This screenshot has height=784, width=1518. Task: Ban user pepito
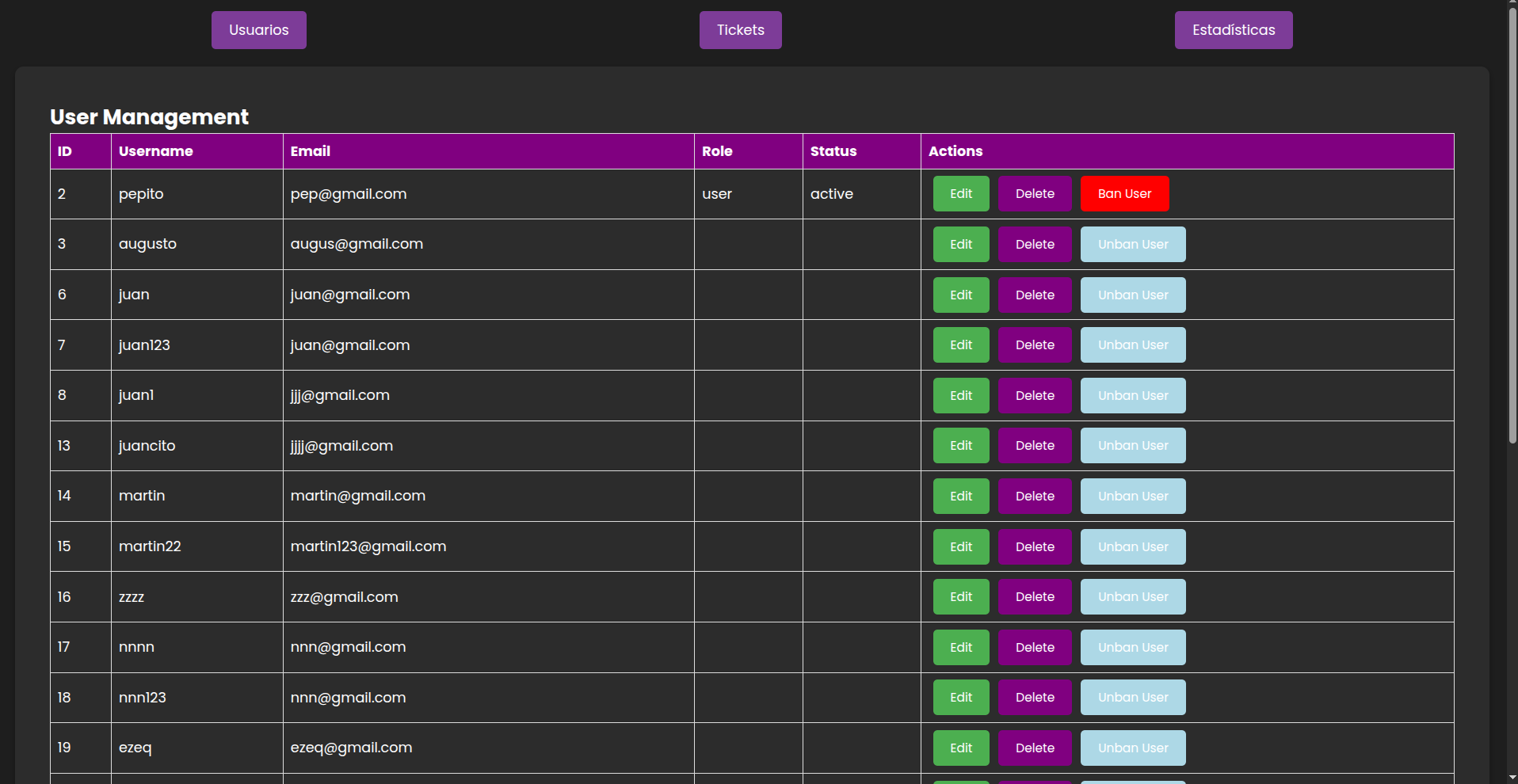[1124, 194]
